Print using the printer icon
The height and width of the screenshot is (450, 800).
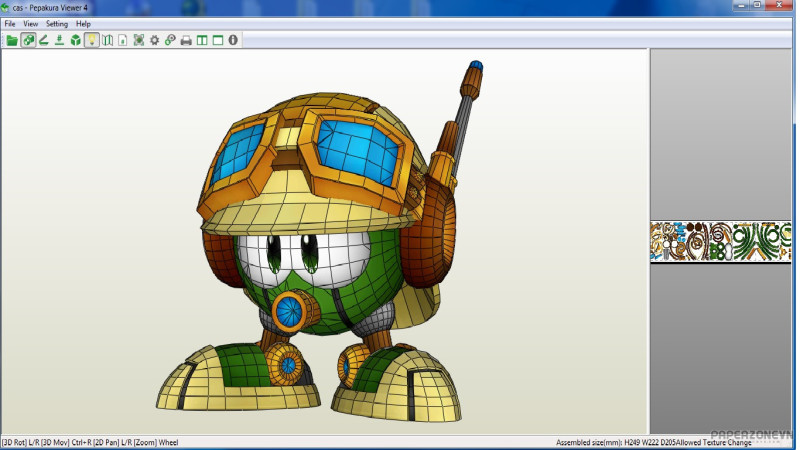pyautogui.click(x=186, y=40)
